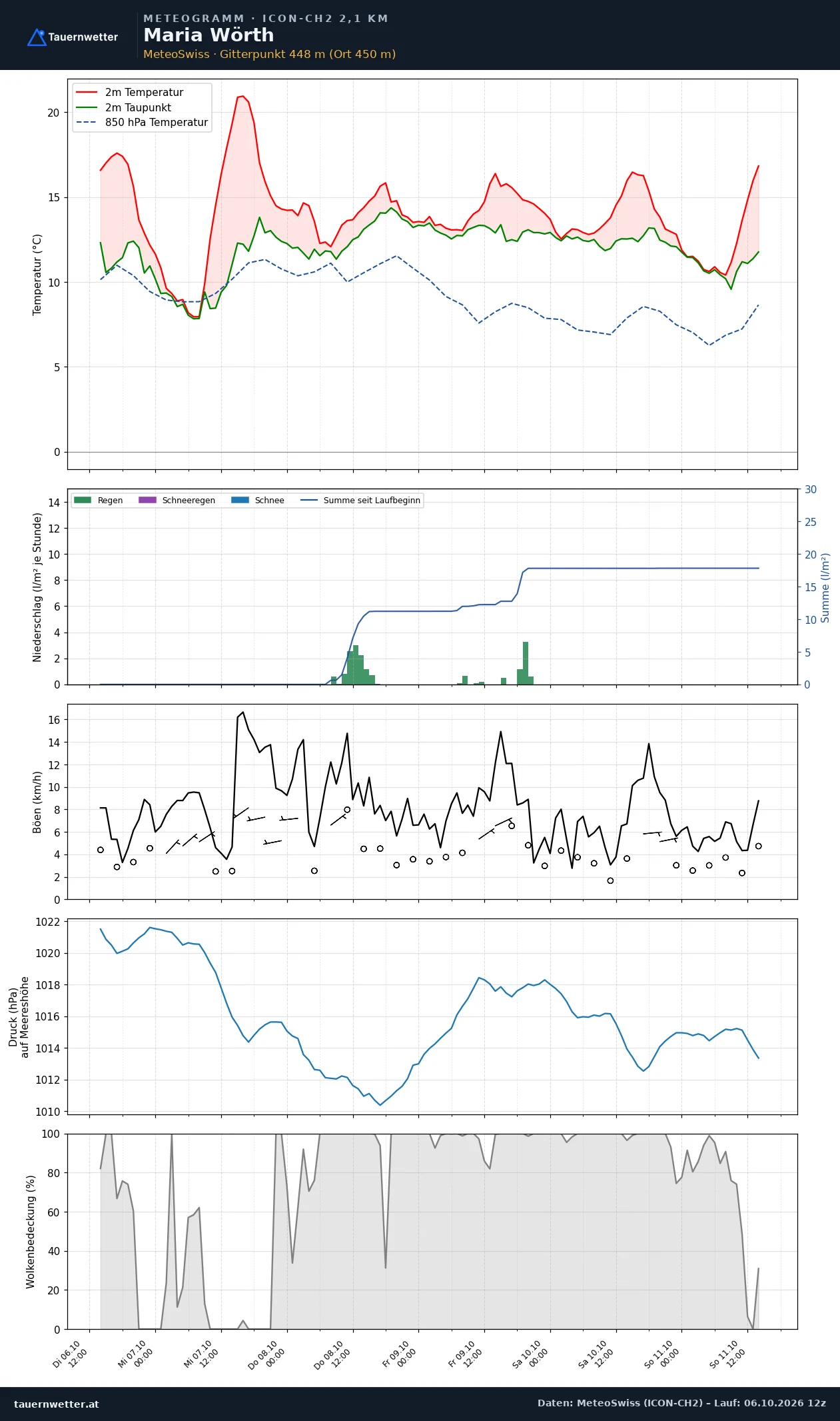
Task: Click the purple Schneeregen legend swatch
Action: (x=147, y=500)
